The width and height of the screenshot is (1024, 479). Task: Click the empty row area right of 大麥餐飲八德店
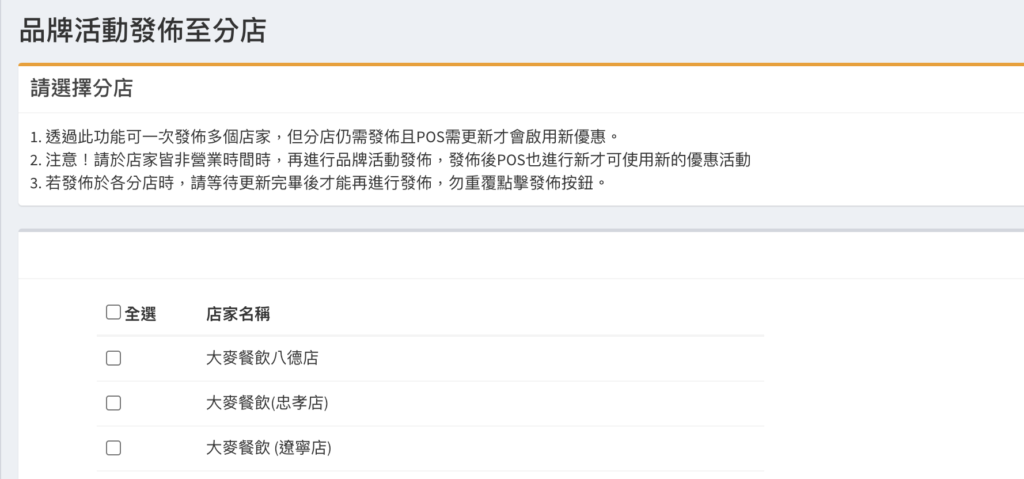pos(550,358)
